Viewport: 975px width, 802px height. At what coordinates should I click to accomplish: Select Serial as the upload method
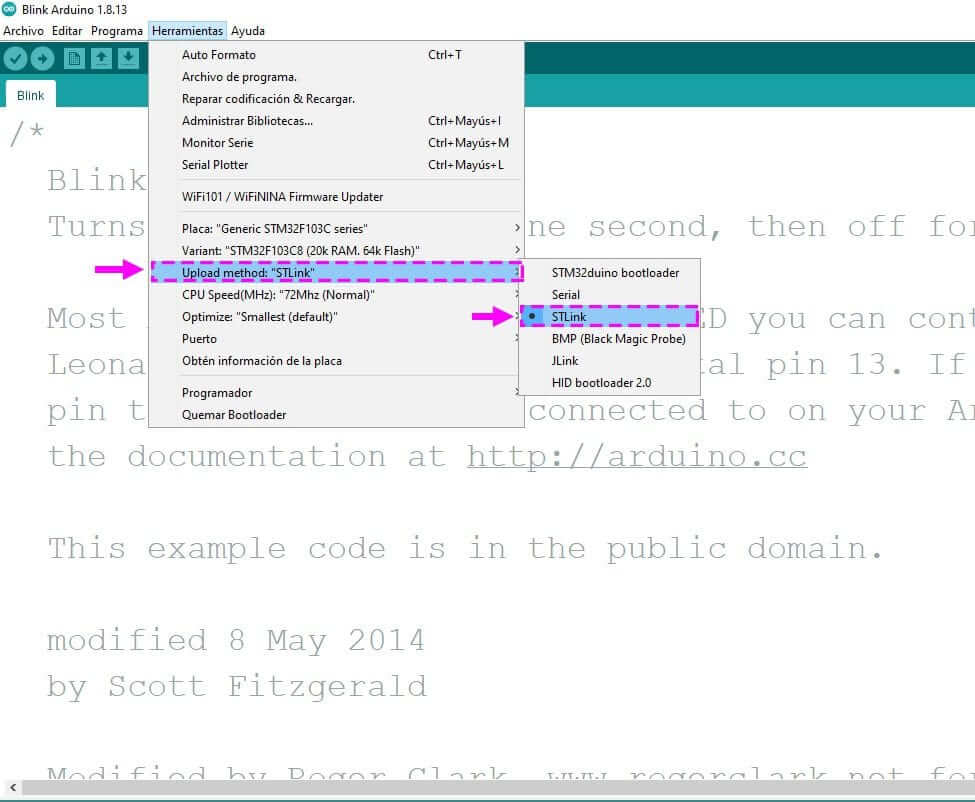(566, 295)
